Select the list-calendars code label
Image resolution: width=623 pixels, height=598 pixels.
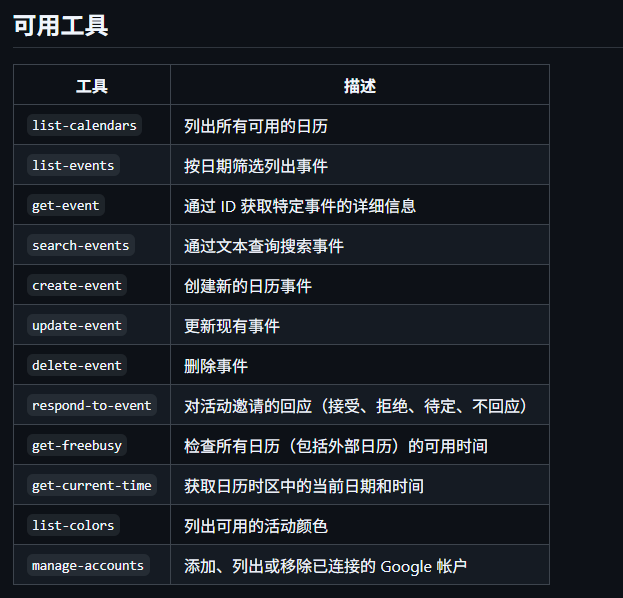click(85, 125)
